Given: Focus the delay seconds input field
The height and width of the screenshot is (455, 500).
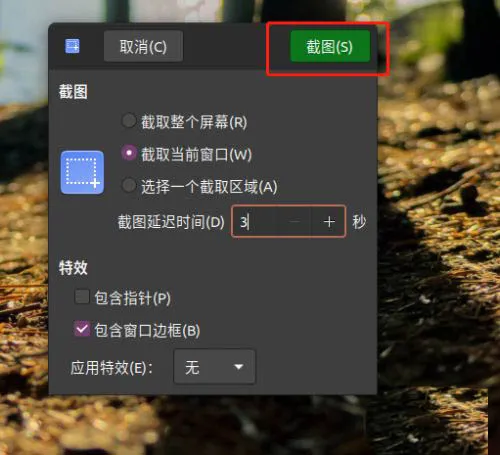Looking at the screenshot, I should pyautogui.click(x=257, y=222).
